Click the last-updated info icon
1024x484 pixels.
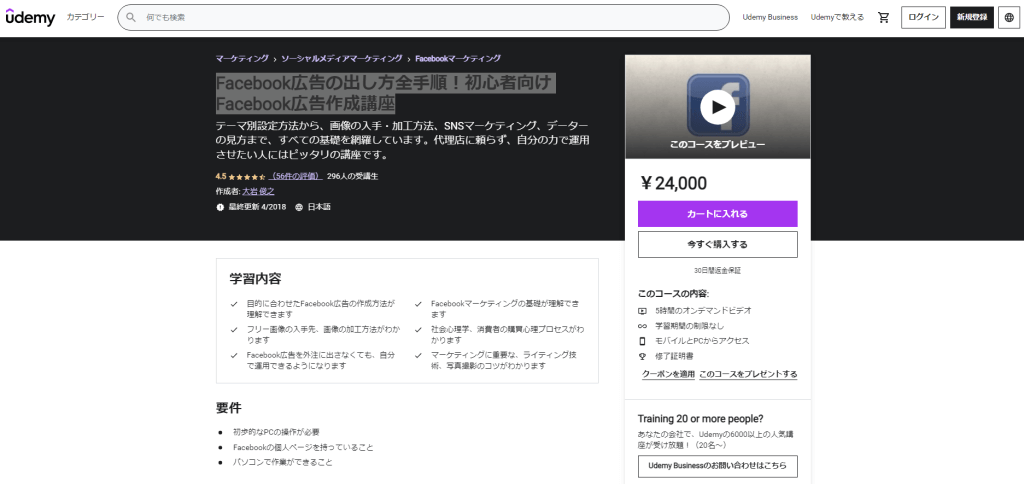click(220, 207)
